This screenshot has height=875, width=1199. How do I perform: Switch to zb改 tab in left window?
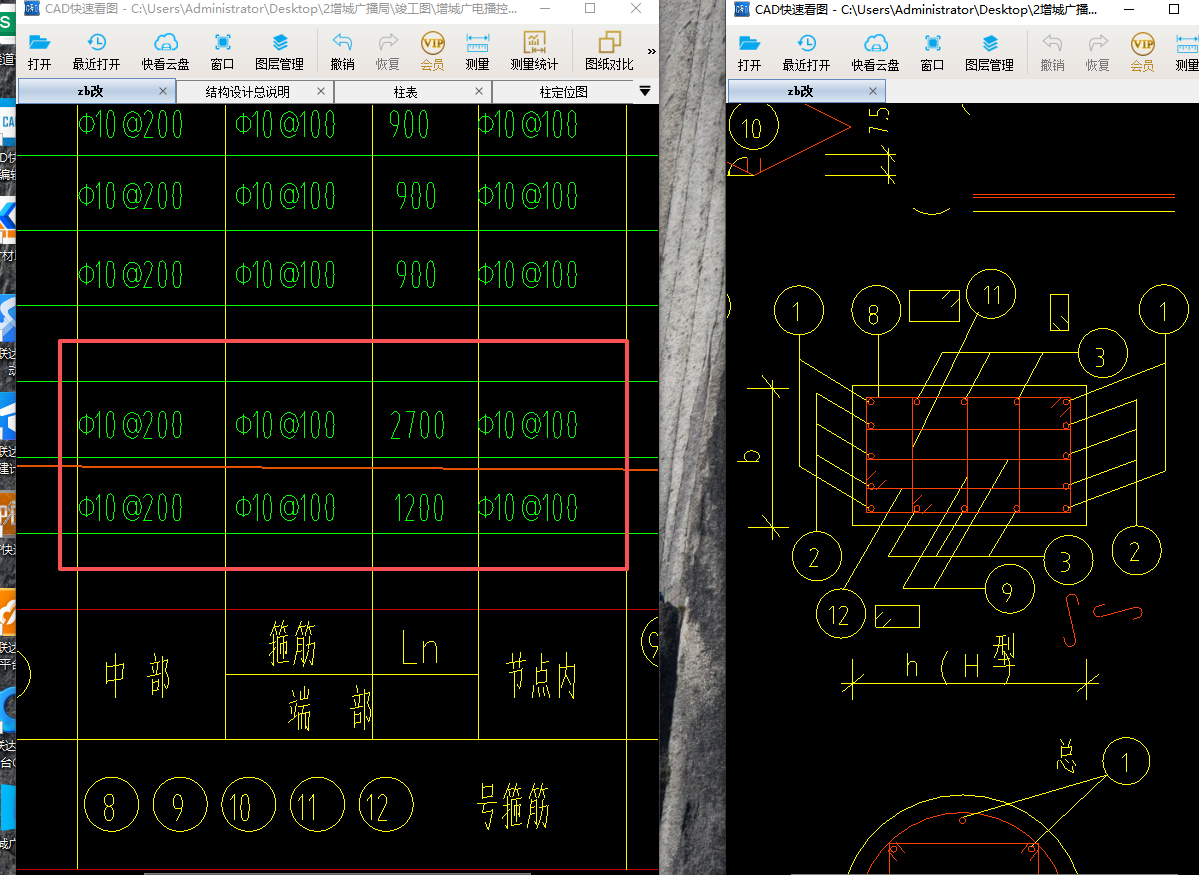tap(96, 91)
